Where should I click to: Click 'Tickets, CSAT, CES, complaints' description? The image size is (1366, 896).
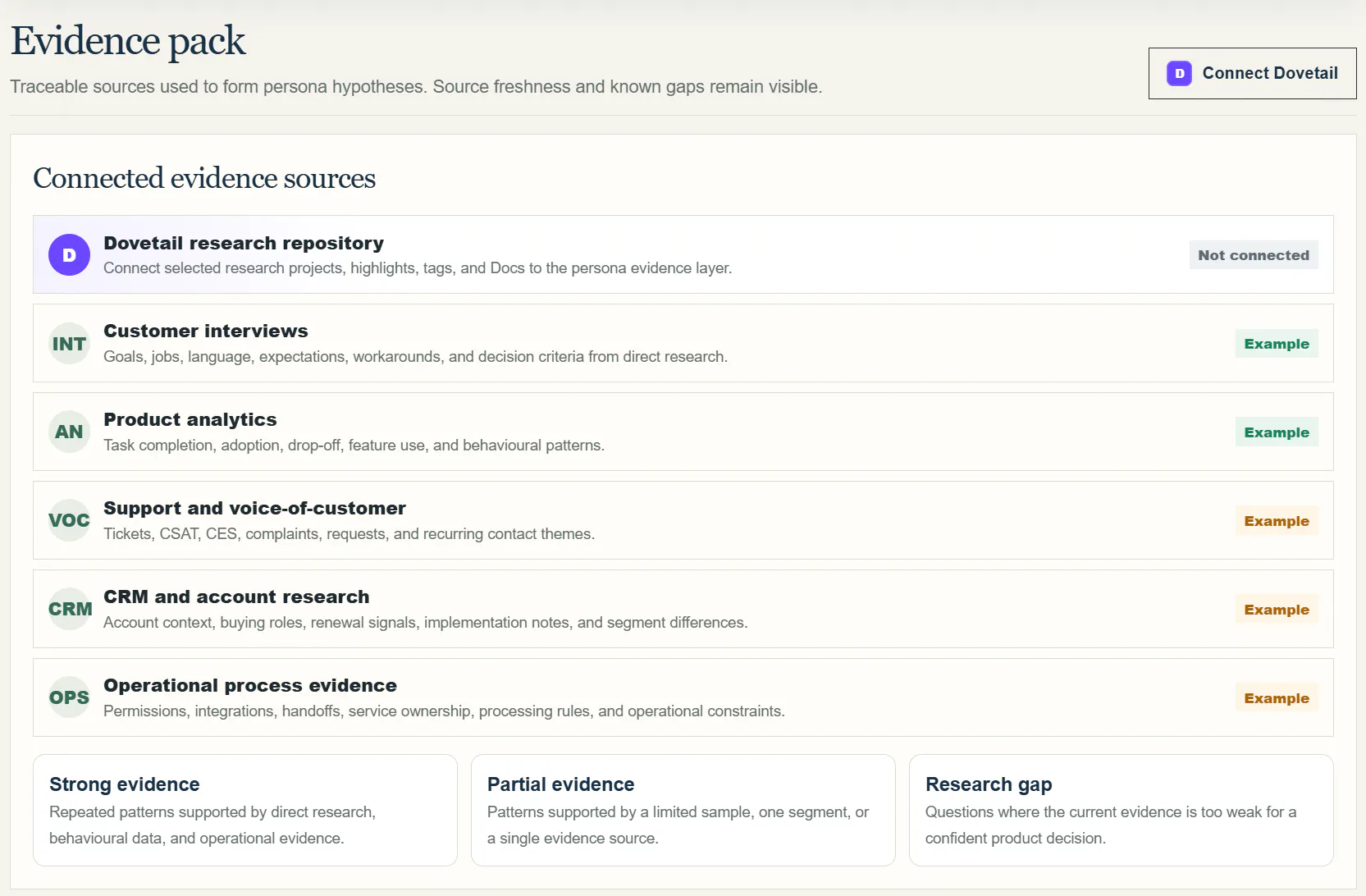click(x=349, y=534)
